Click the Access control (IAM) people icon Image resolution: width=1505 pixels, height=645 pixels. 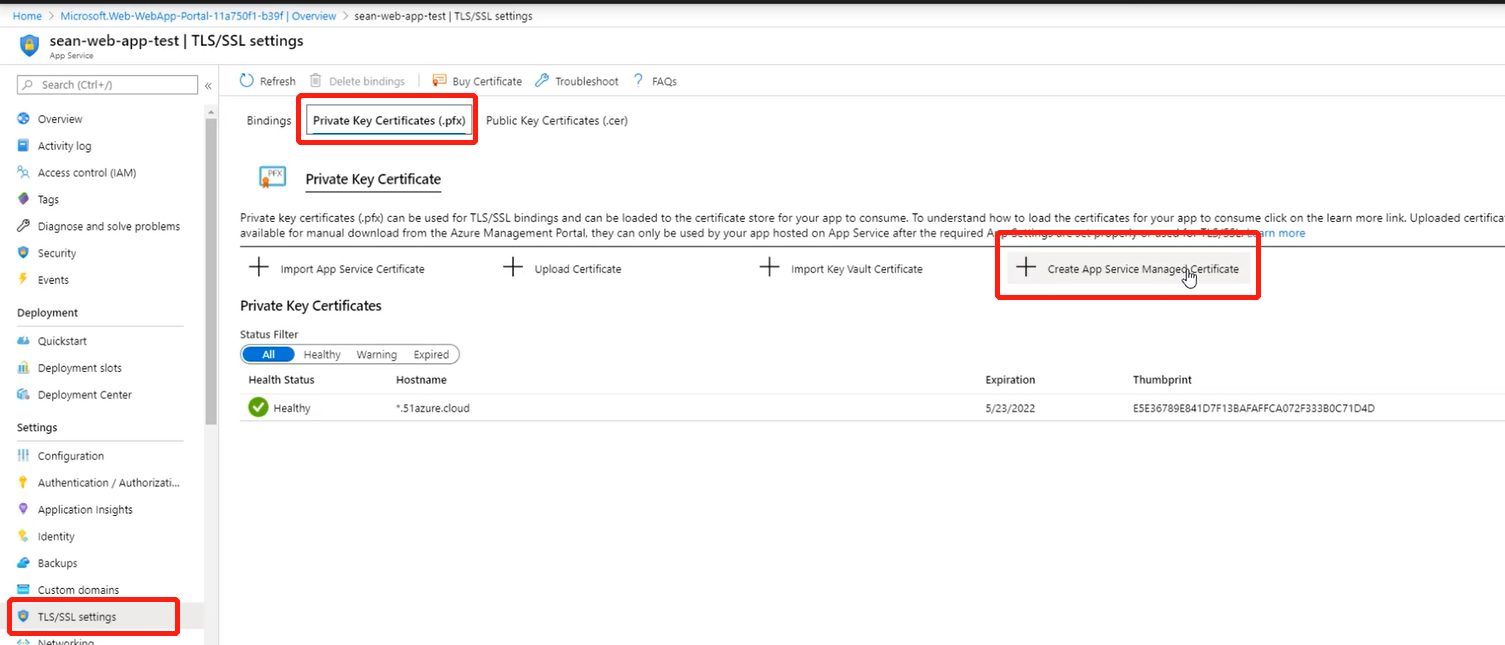(x=24, y=173)
